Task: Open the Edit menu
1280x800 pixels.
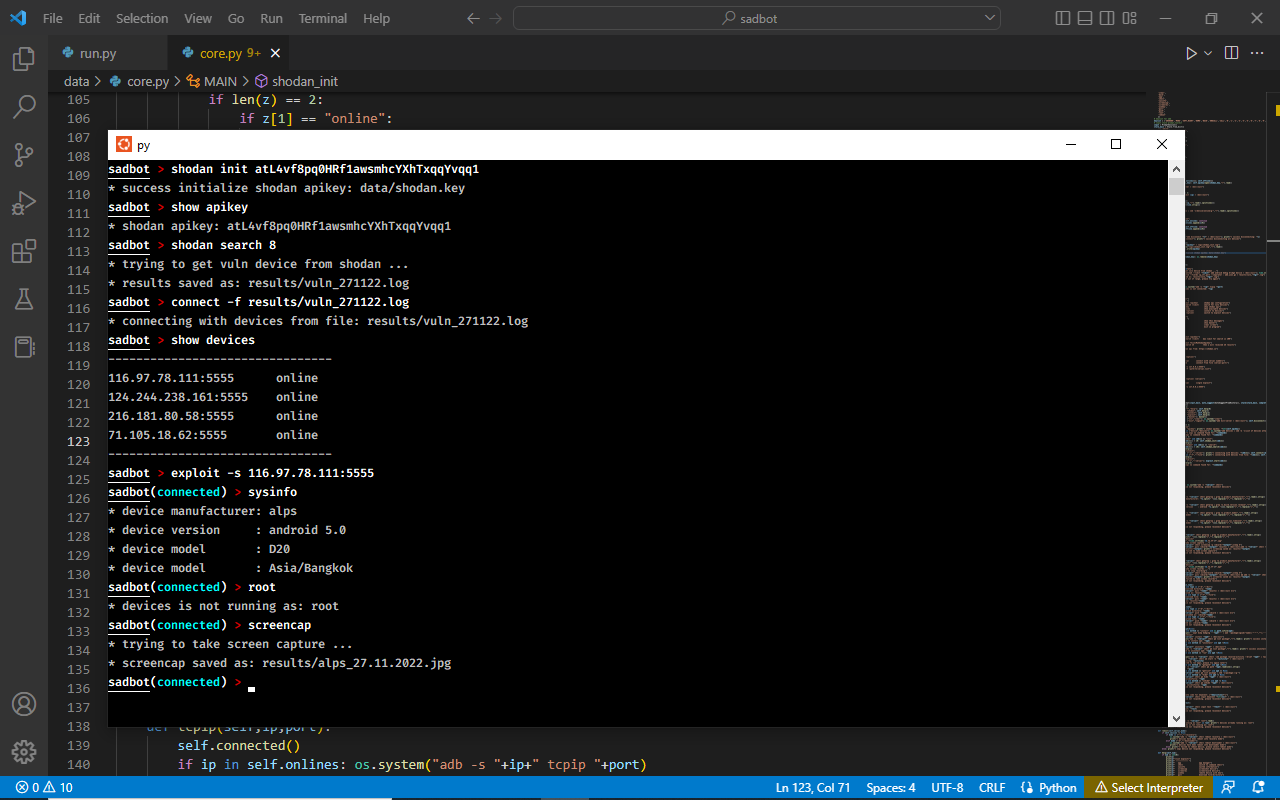Action: [x=89, y=18]
